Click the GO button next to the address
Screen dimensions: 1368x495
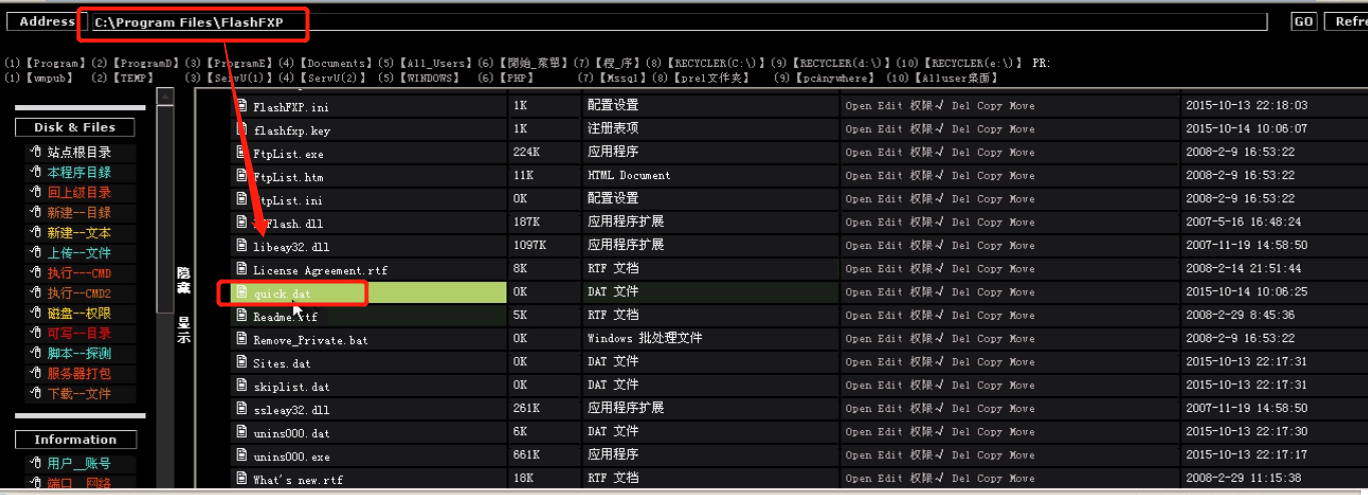coord(1304,21)
